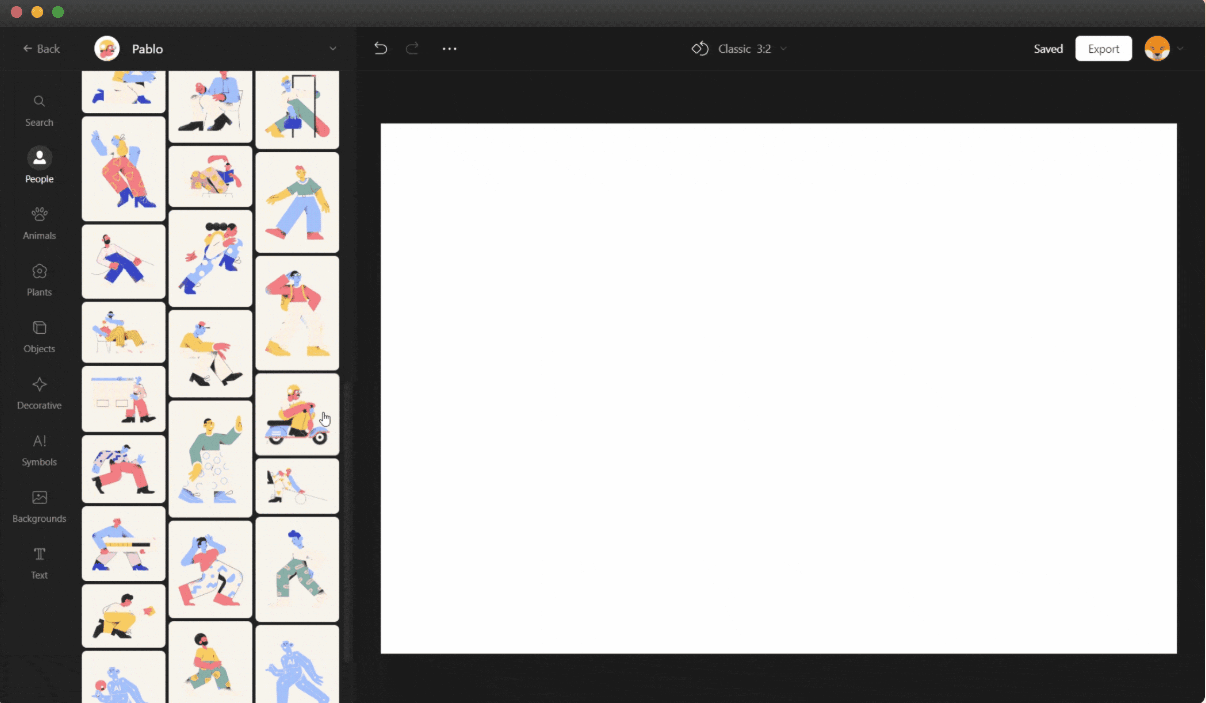This screenshot has width=1206, height=703.
Task: Select the People category icon
Action: 39,165
